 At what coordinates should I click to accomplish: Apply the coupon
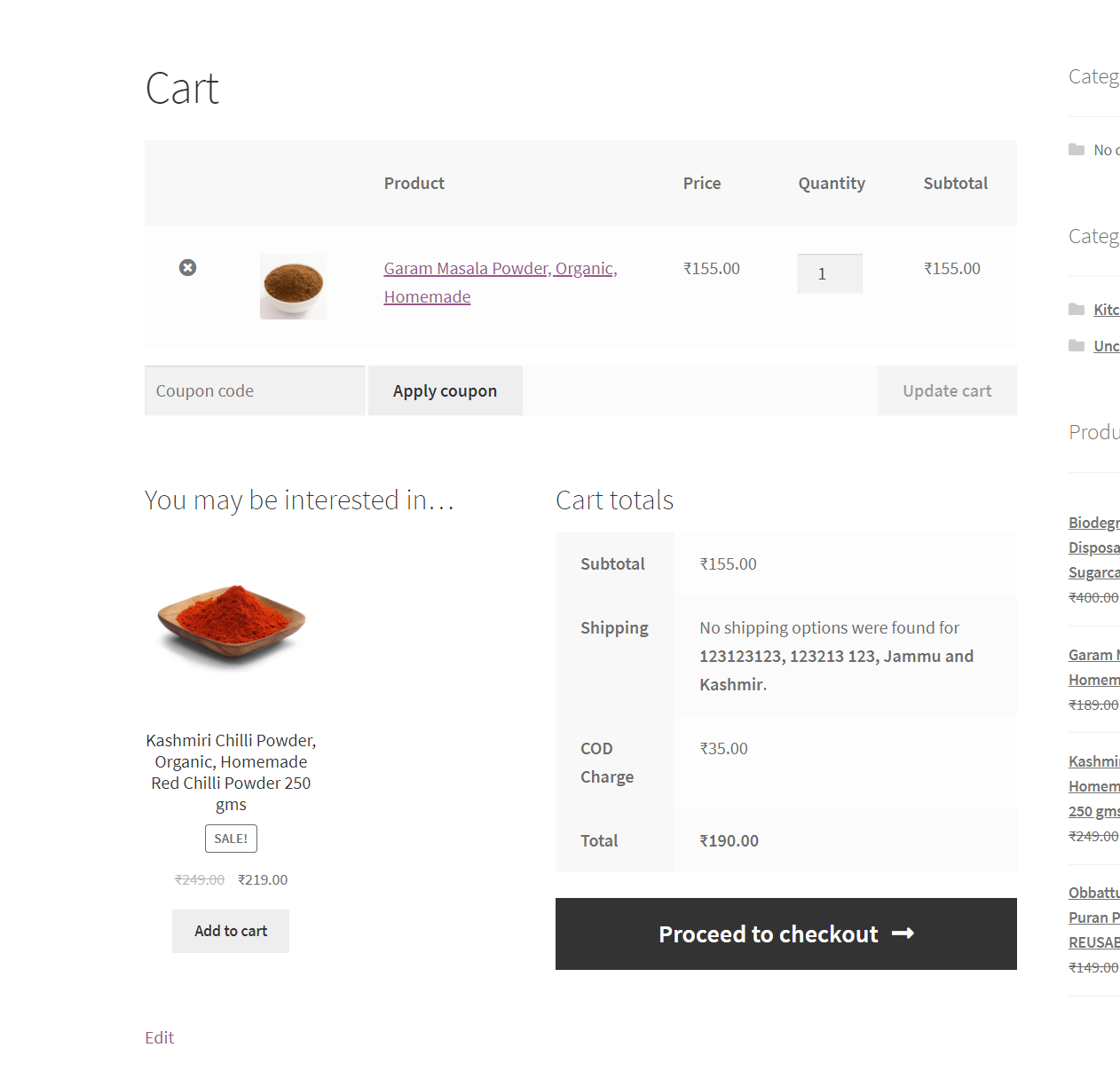pyautogui.click(x=446, y=390)
